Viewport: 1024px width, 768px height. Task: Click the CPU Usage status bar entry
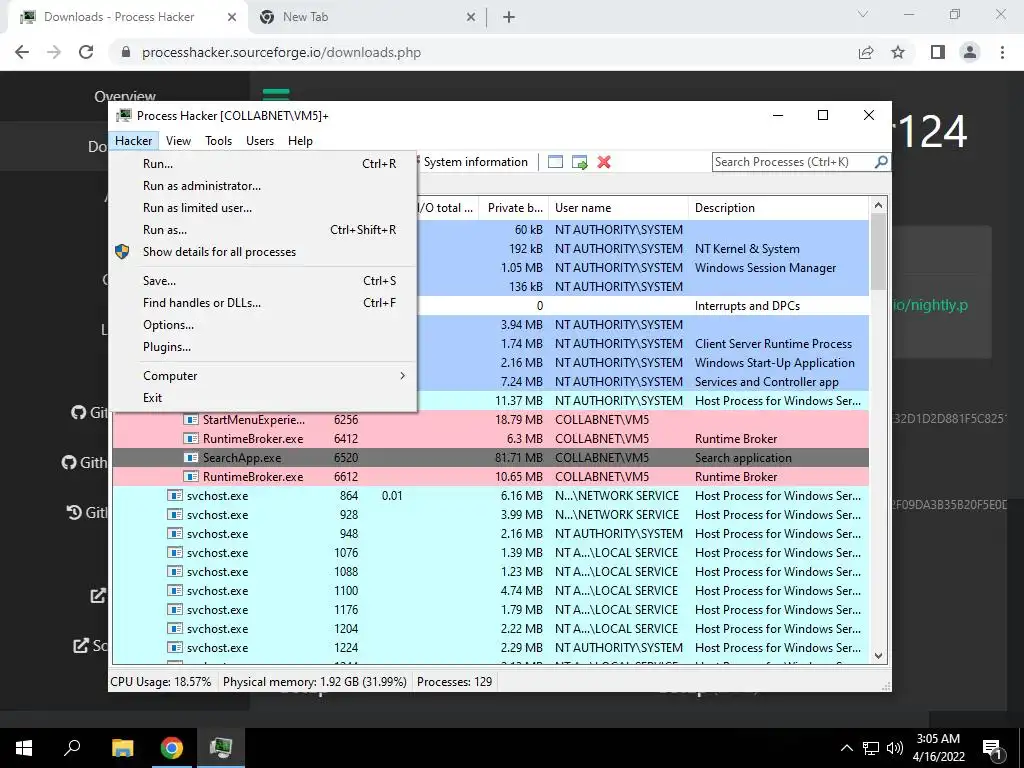(x=161, y=682)
